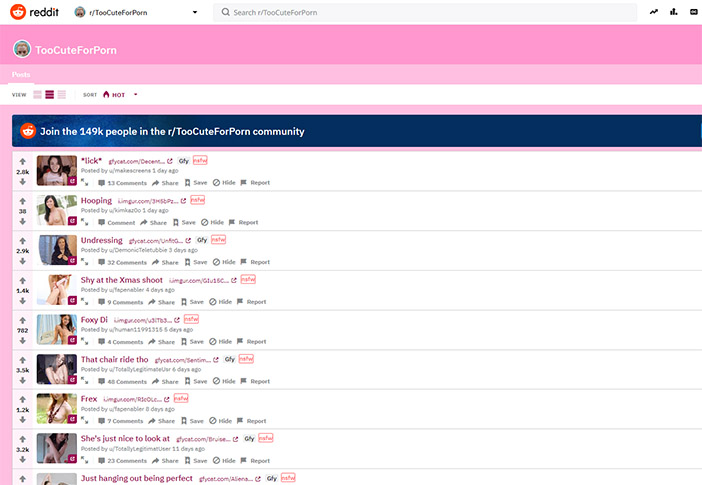Click the Join the 149k people community banner
Screen dimensions: 702x485
pyautogui.click(x=357, y=131)
